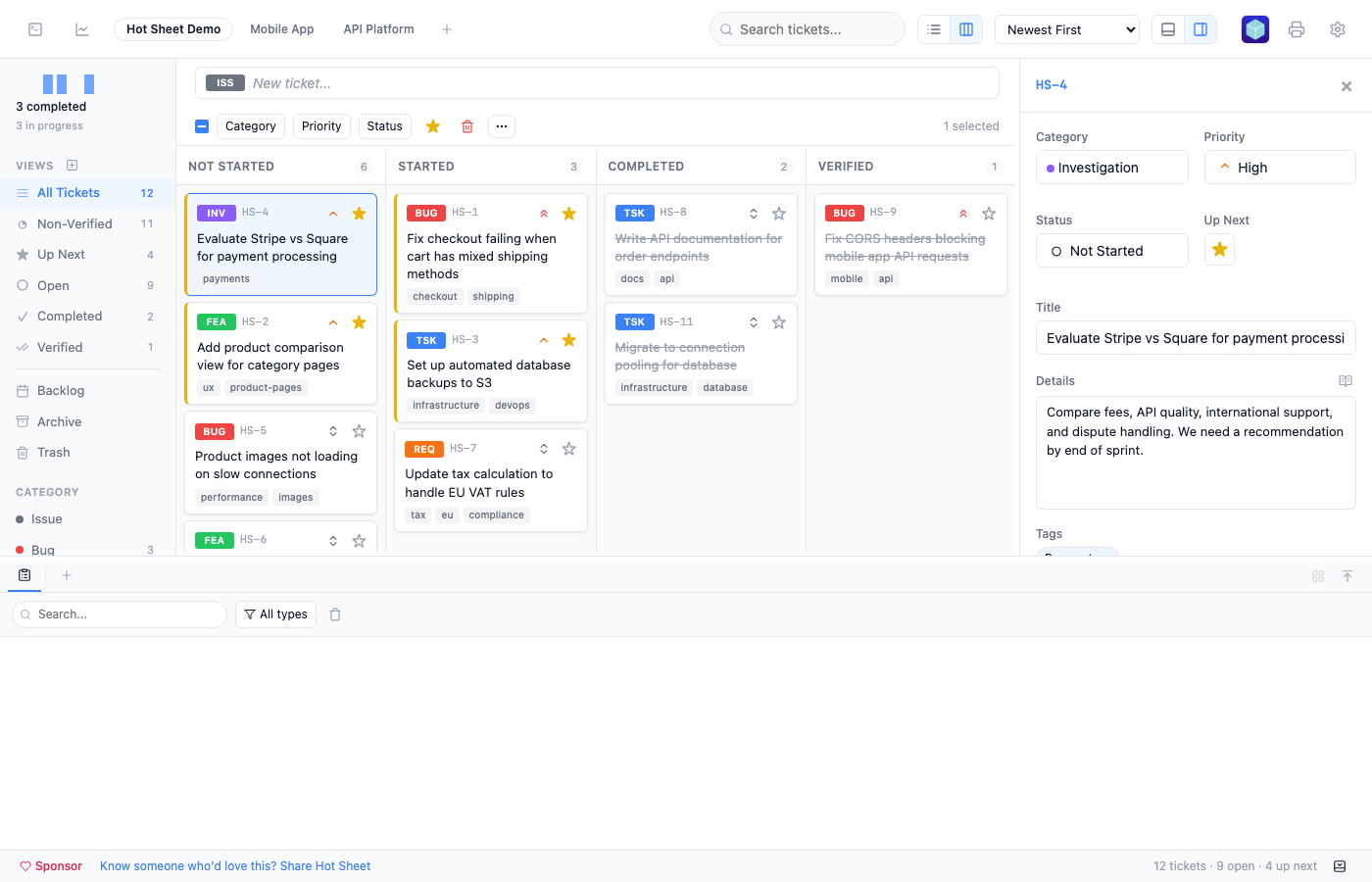1372x882 pixels.
Task: Open the Newest First sort dropdown
Action: tap(1067, 29)
